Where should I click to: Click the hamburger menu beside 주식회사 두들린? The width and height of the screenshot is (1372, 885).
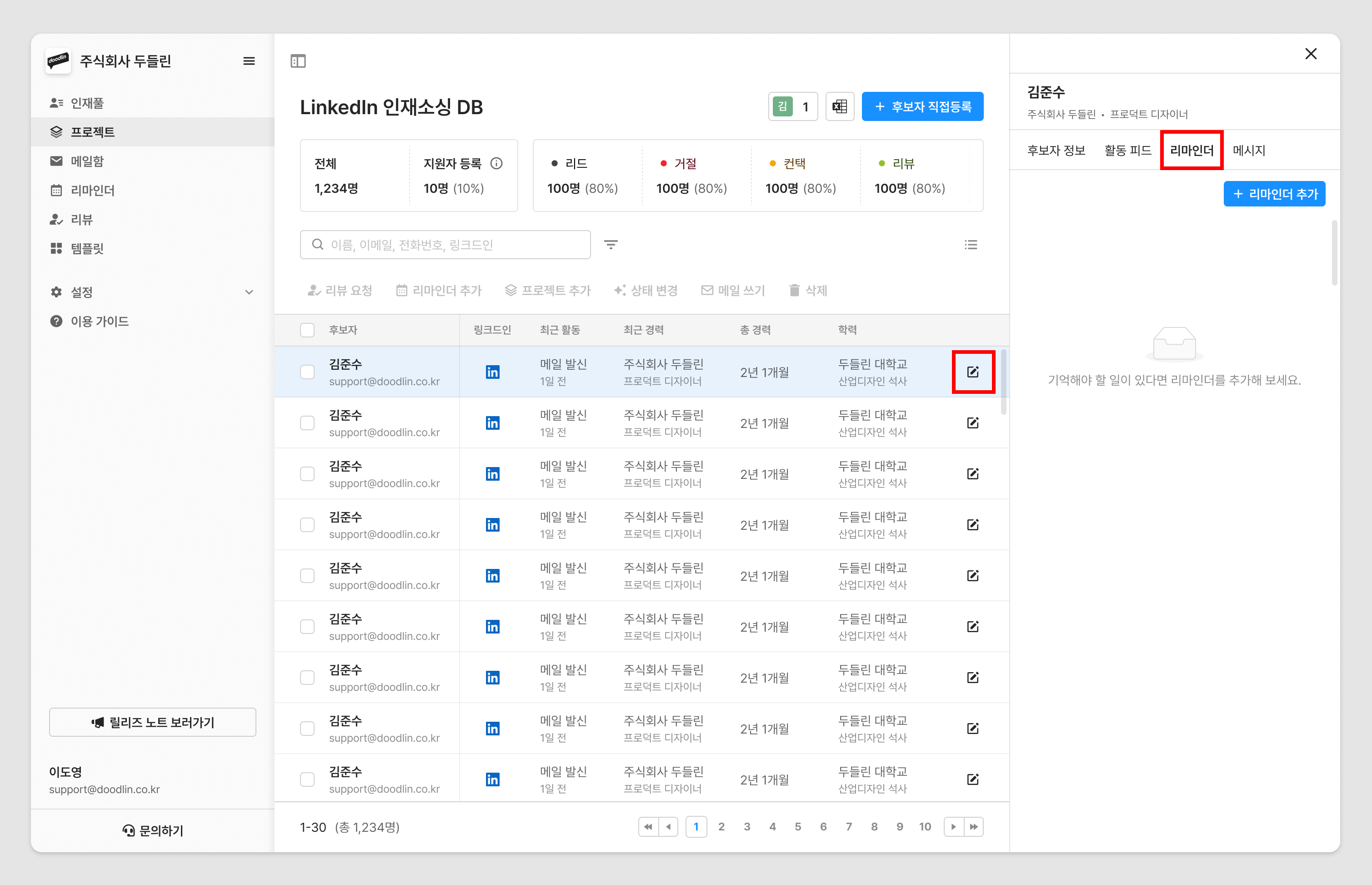(249, 61)
